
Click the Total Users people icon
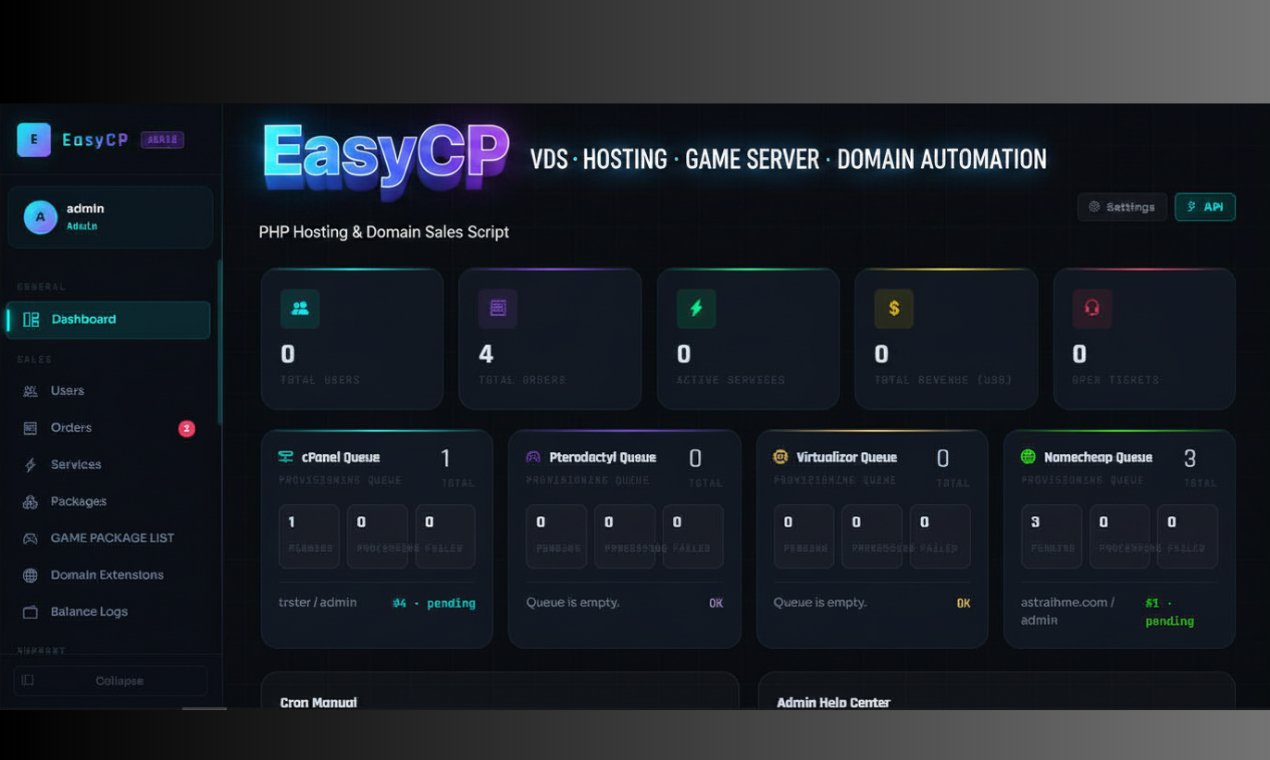pyautogui.click(x=300, y=309)
